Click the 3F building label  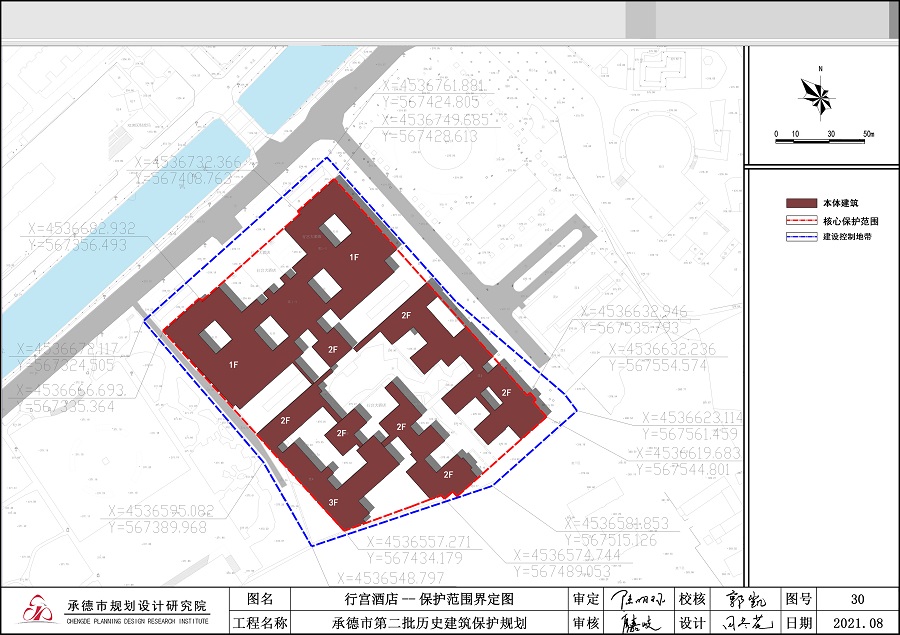tap(334, 502)
